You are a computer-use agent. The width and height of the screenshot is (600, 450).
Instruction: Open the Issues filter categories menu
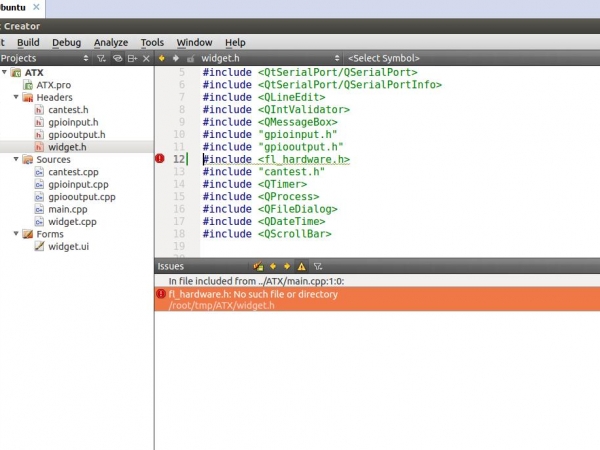318,267
